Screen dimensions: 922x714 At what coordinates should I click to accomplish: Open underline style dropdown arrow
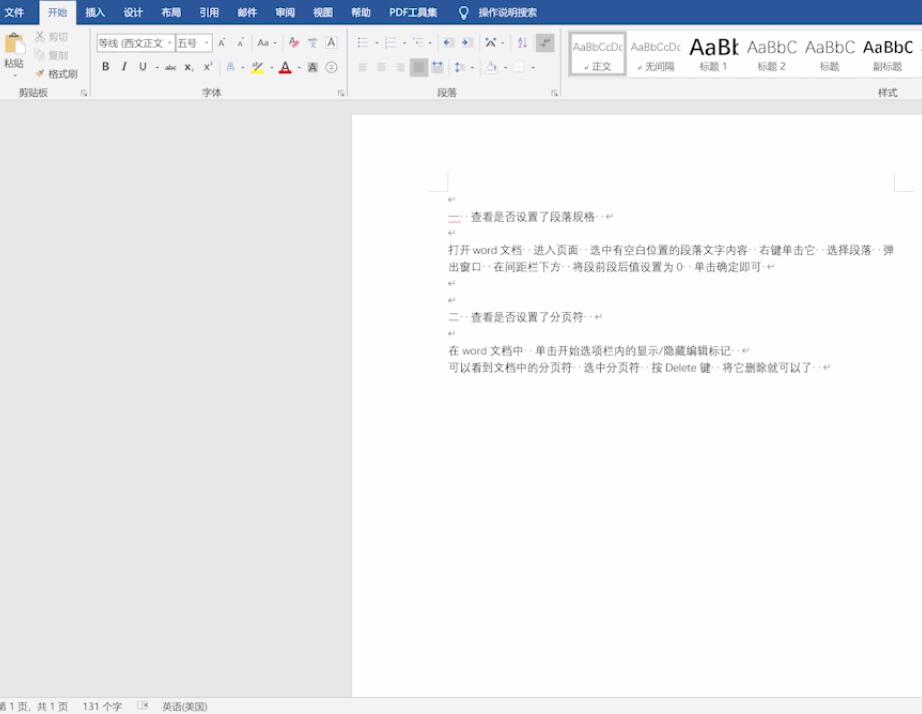(157, 68)
